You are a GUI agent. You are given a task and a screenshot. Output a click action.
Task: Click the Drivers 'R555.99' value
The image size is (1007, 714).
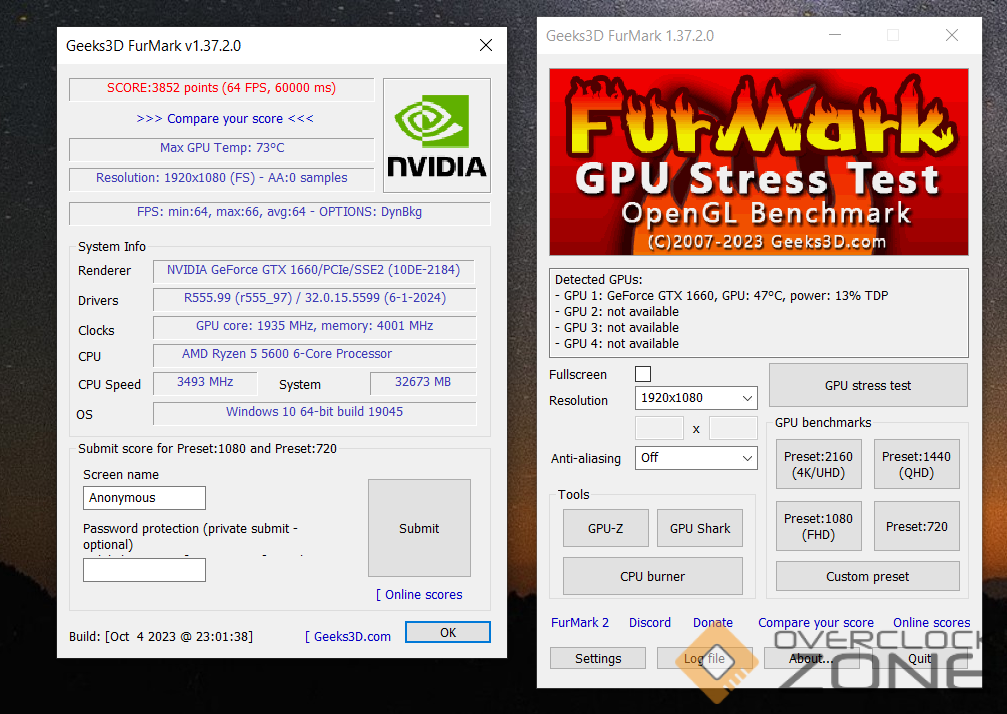click(314, 299)
